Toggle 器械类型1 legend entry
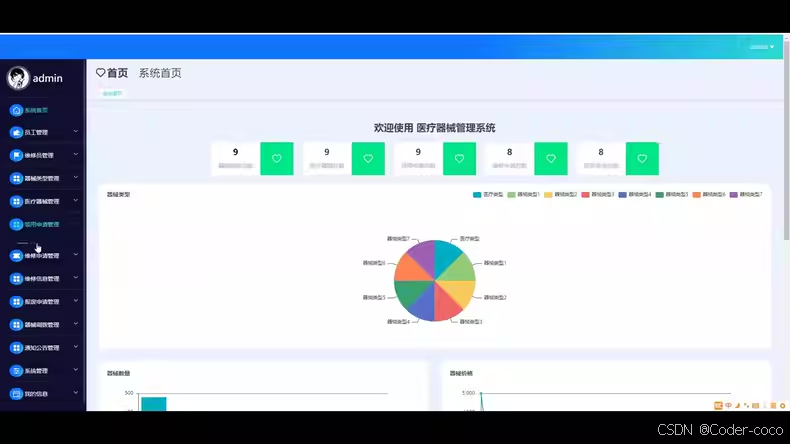Viewport: 790px width, 444px height. (523, 195)
